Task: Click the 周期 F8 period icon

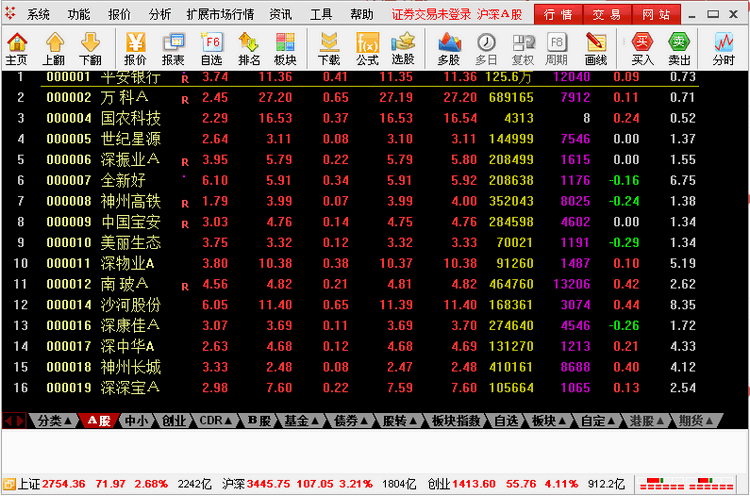Action: (x=556, y=48)
